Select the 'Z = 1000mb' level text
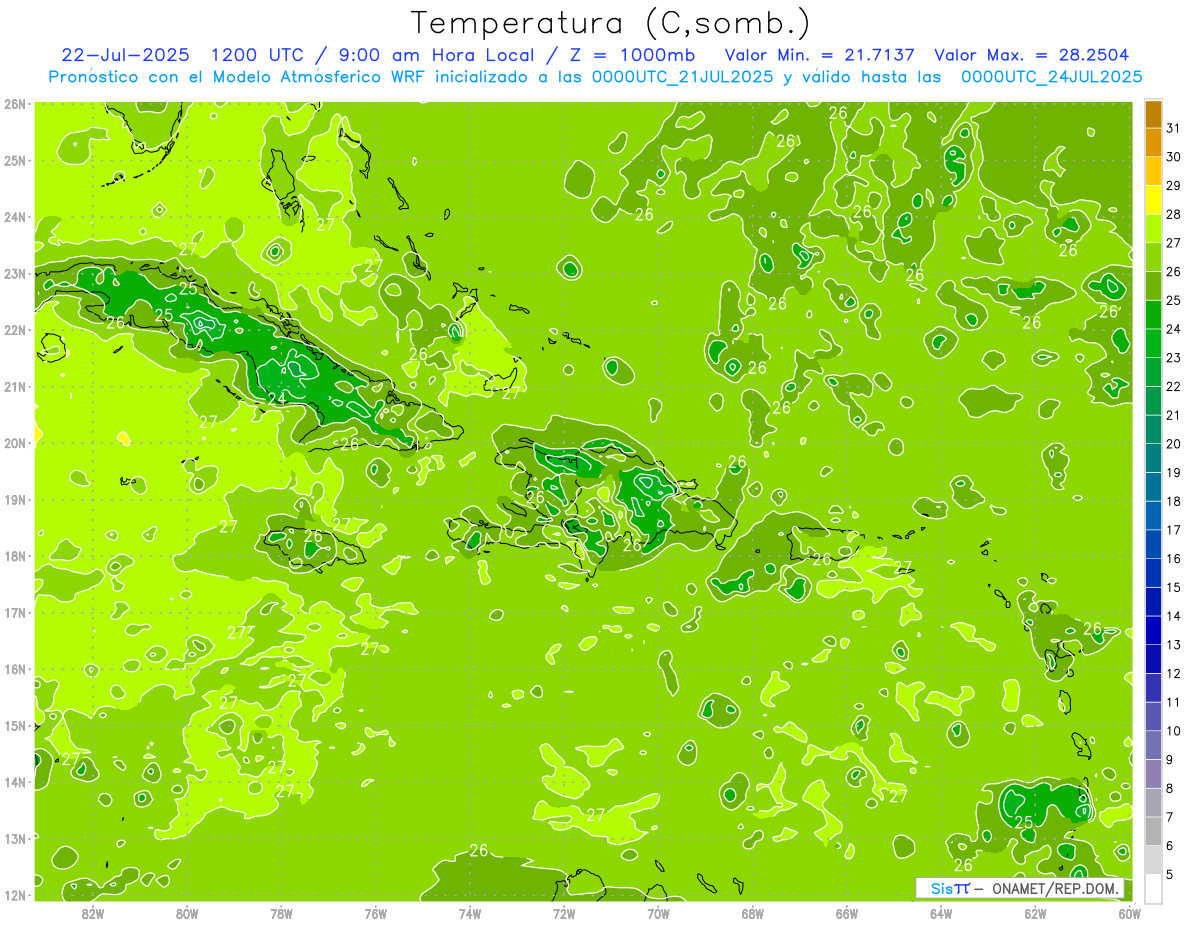Viewport: 1200px width, 927px height. (x=631, y=54)
